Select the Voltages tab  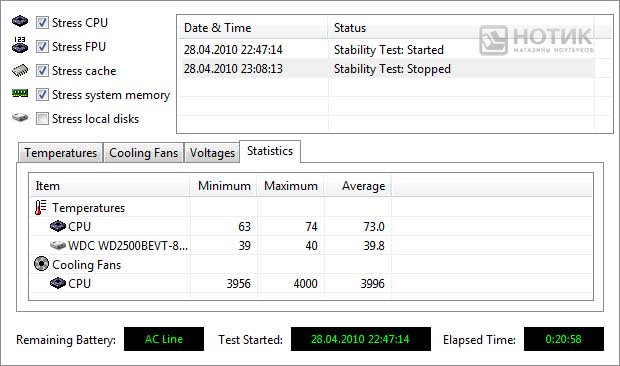[x=212, y=153]
